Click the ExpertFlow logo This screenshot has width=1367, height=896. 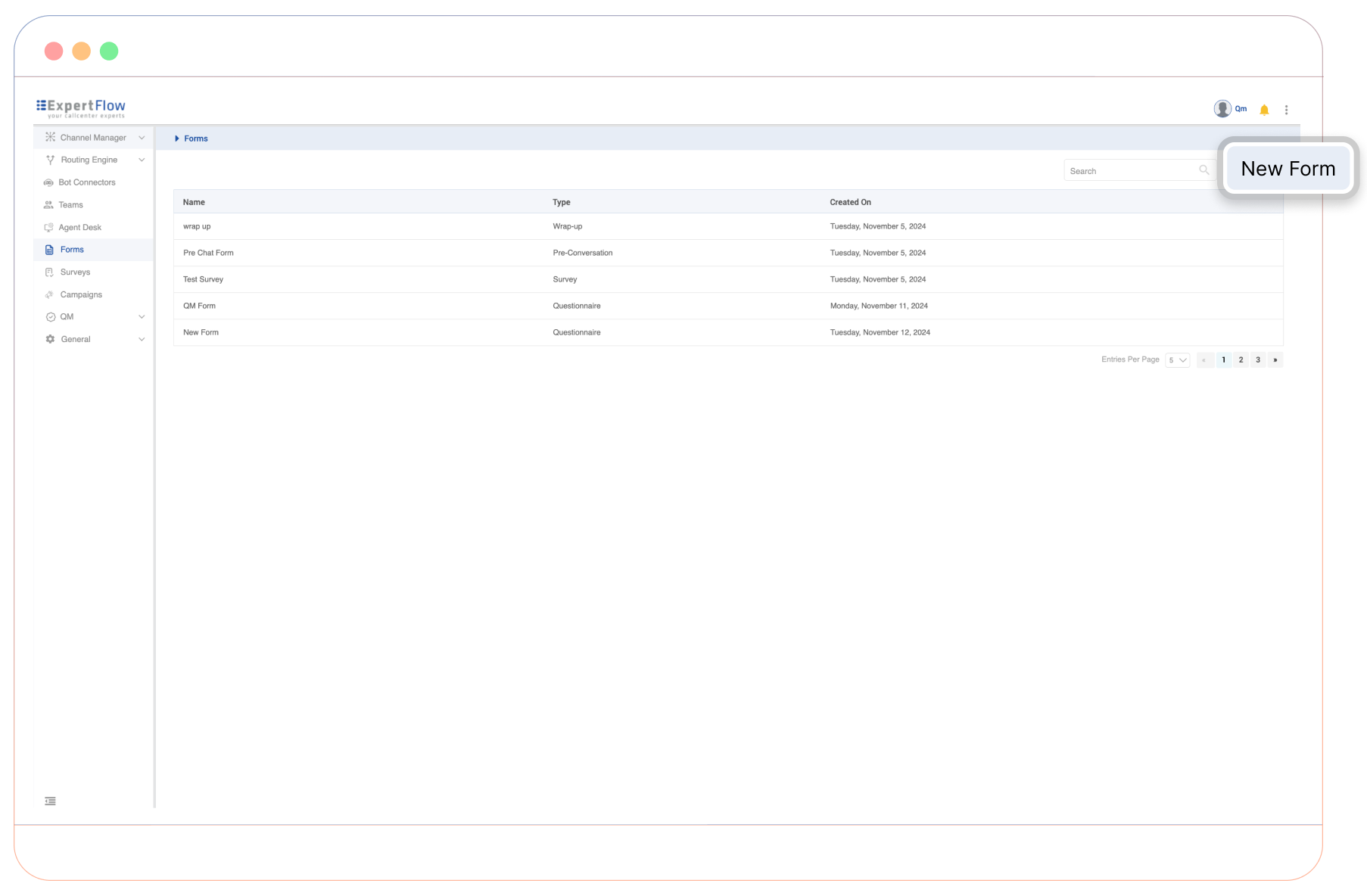(x=81, y=108)
